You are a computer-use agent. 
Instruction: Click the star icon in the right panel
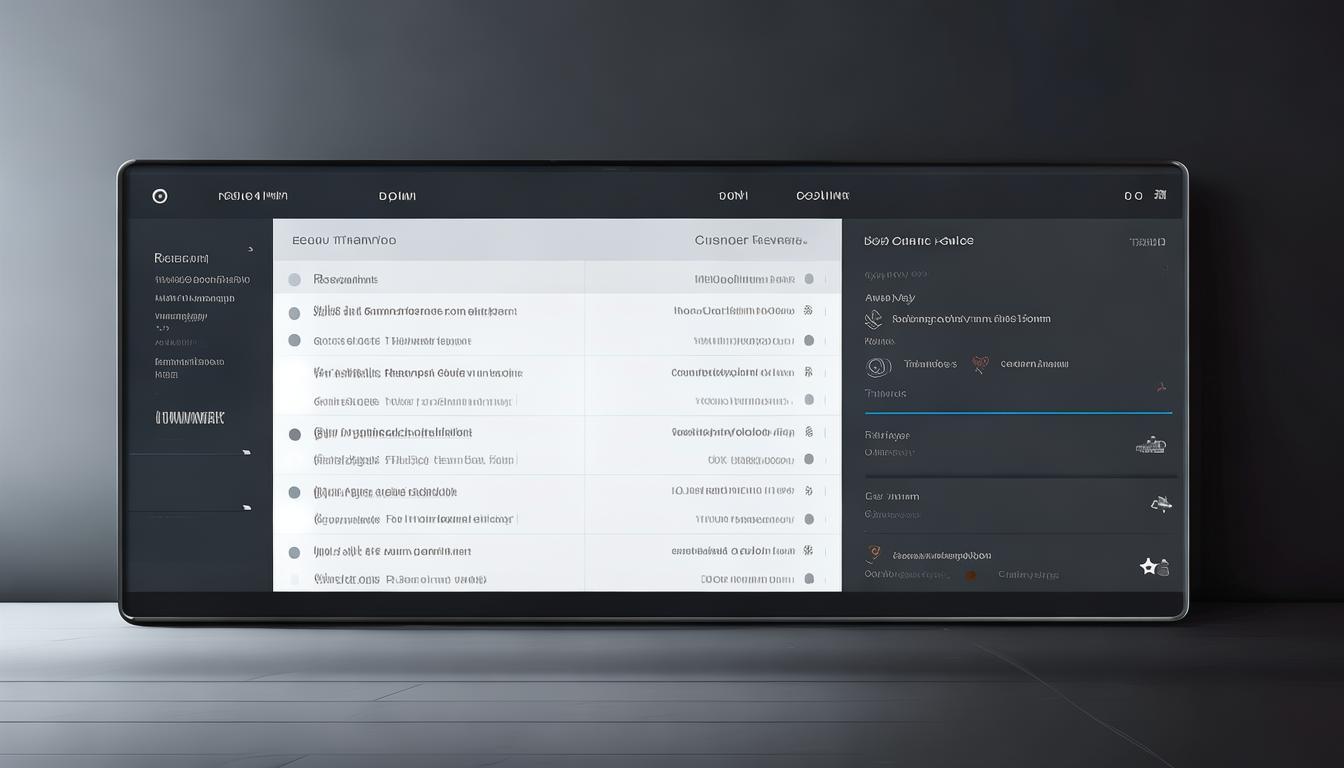(x=1149, y=567)
